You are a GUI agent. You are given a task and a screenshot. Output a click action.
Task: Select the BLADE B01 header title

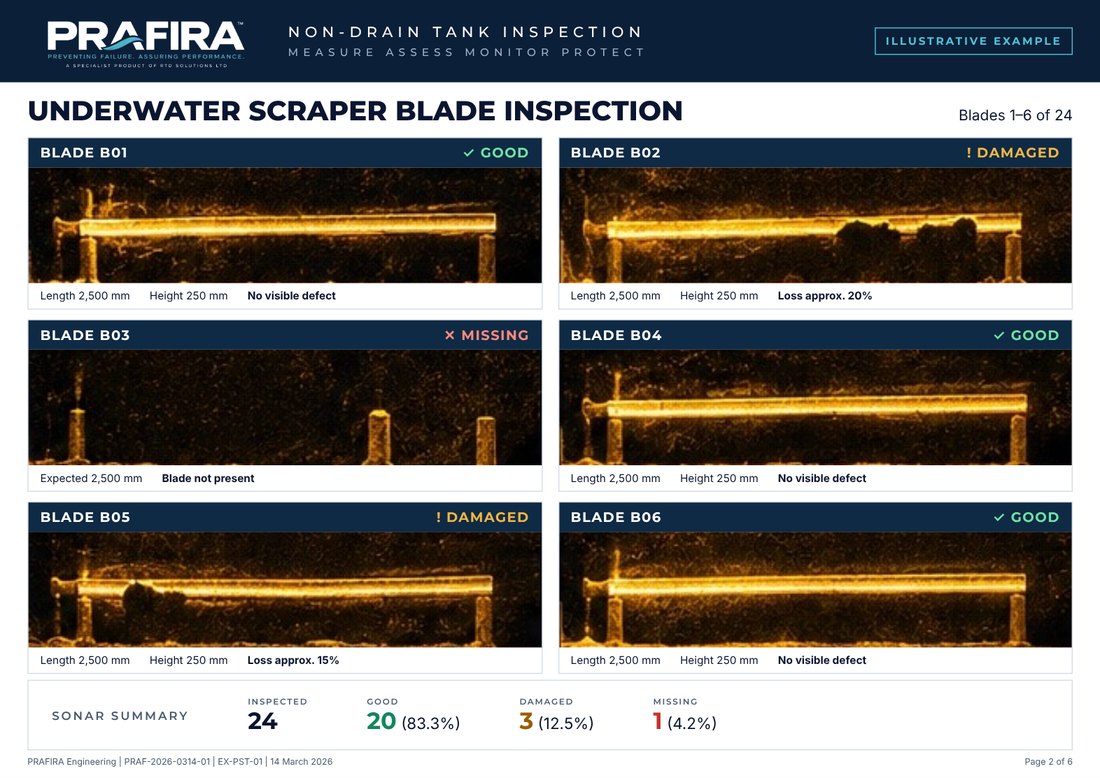83,153
